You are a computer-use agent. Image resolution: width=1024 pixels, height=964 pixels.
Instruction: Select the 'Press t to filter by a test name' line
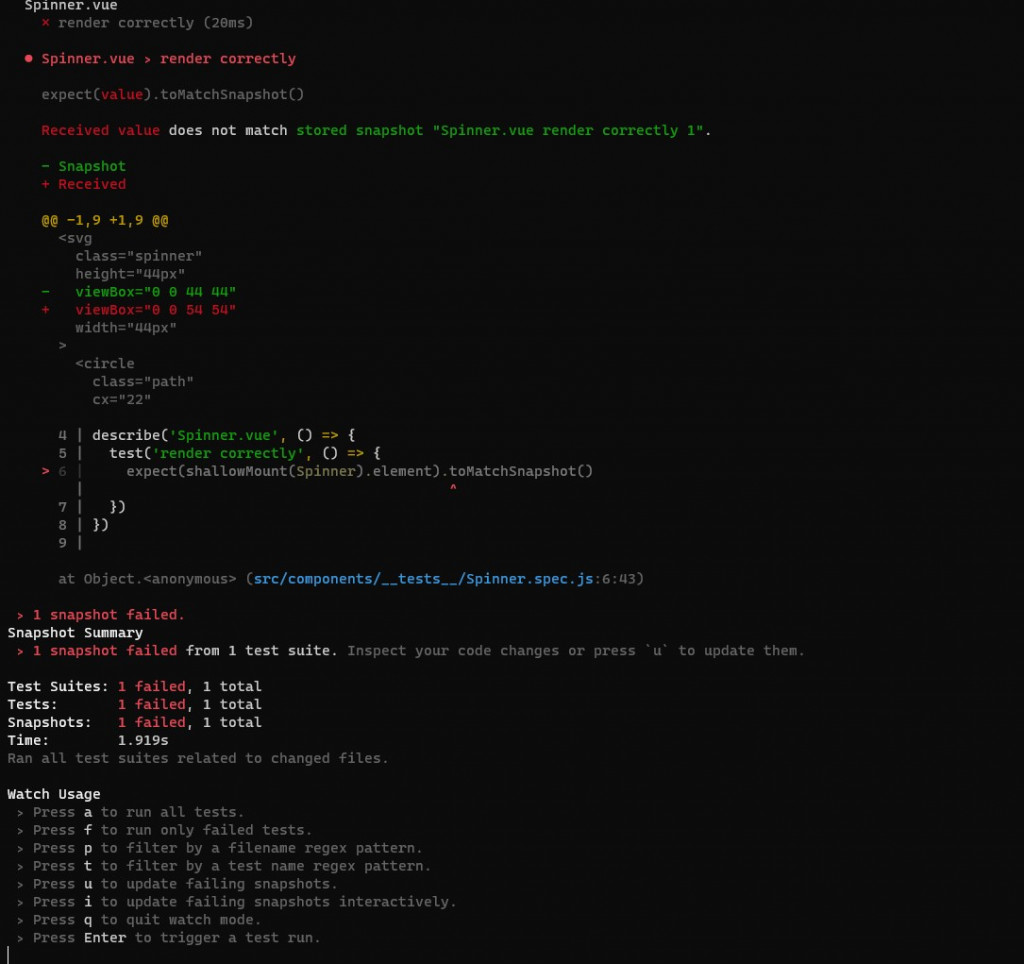tap(223, 866)
